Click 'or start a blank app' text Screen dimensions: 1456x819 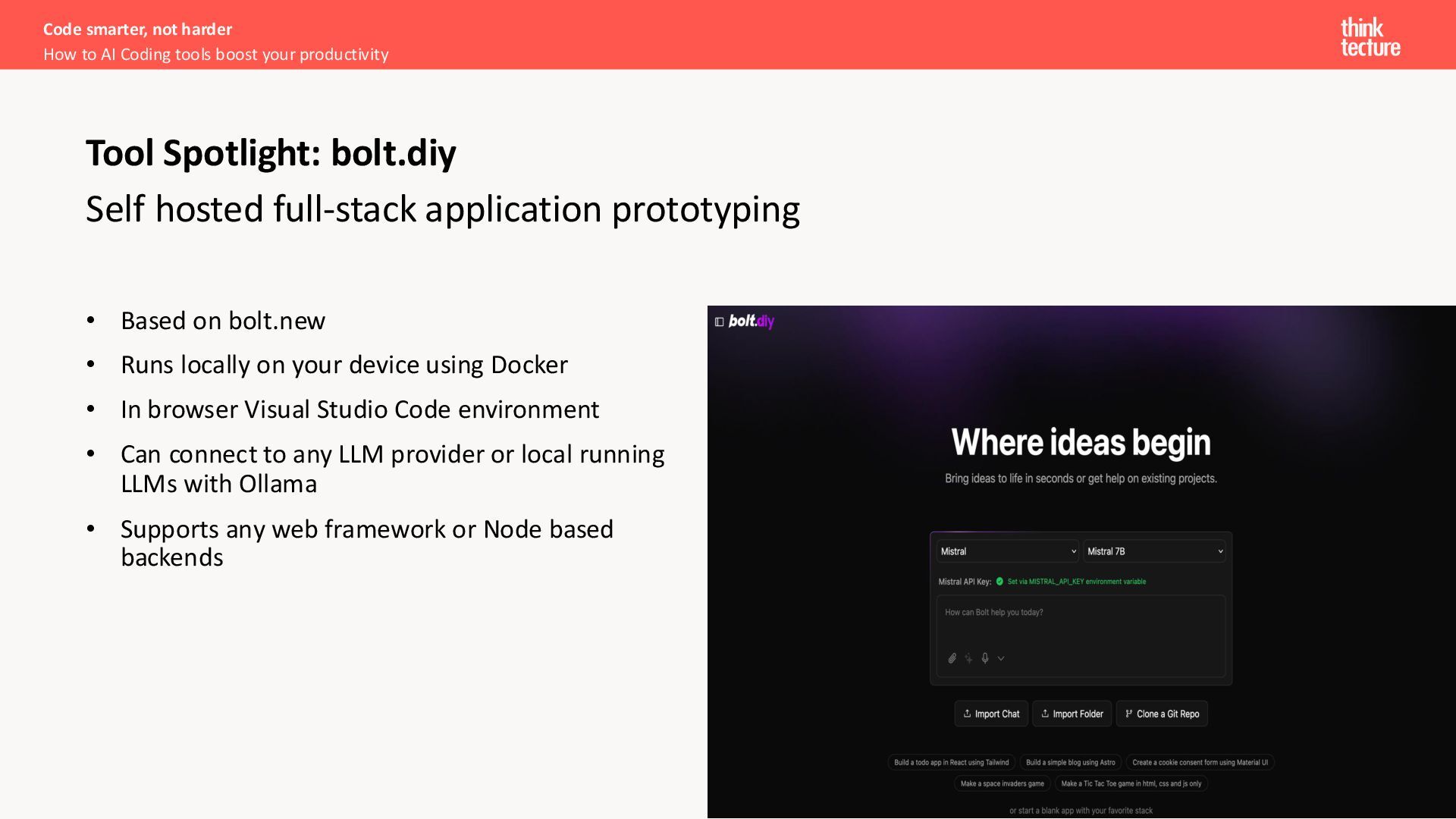[x=1081, y=811]
